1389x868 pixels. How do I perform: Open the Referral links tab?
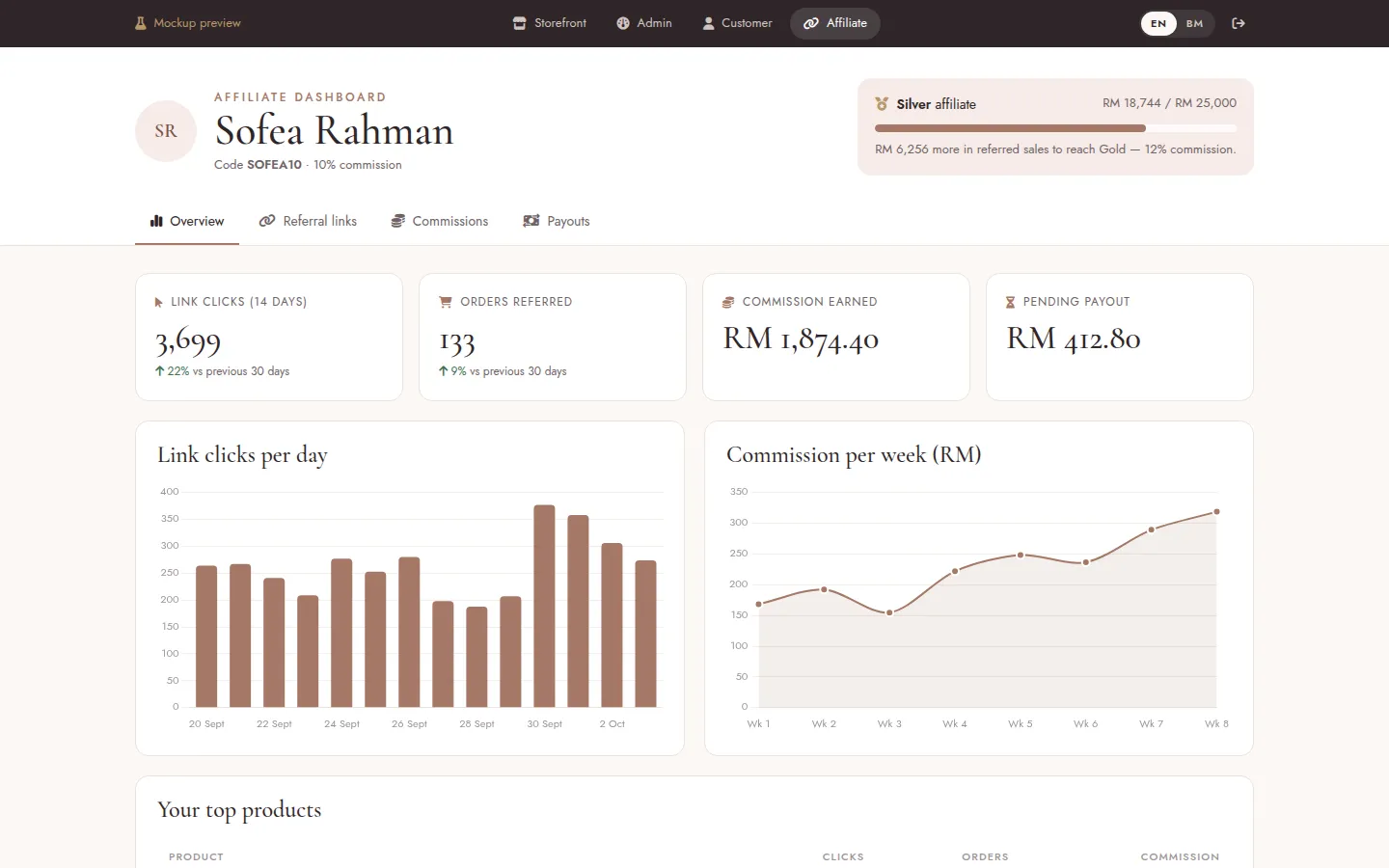(x=308, y=221)
